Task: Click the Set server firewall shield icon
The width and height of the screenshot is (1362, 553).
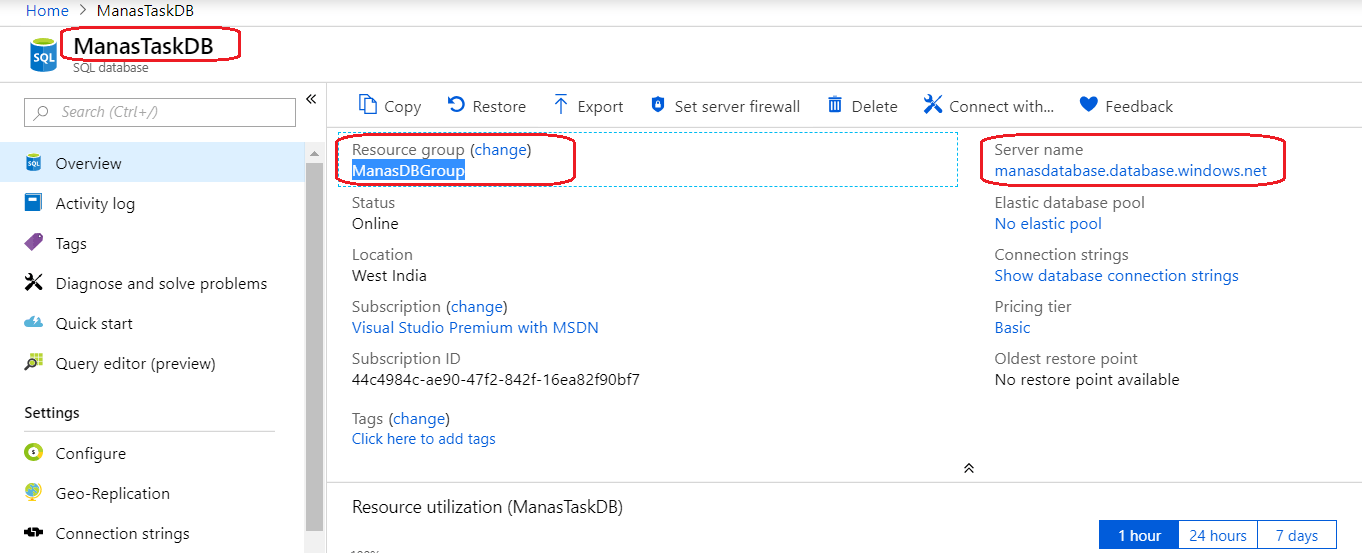Action: tap(658, 105)
